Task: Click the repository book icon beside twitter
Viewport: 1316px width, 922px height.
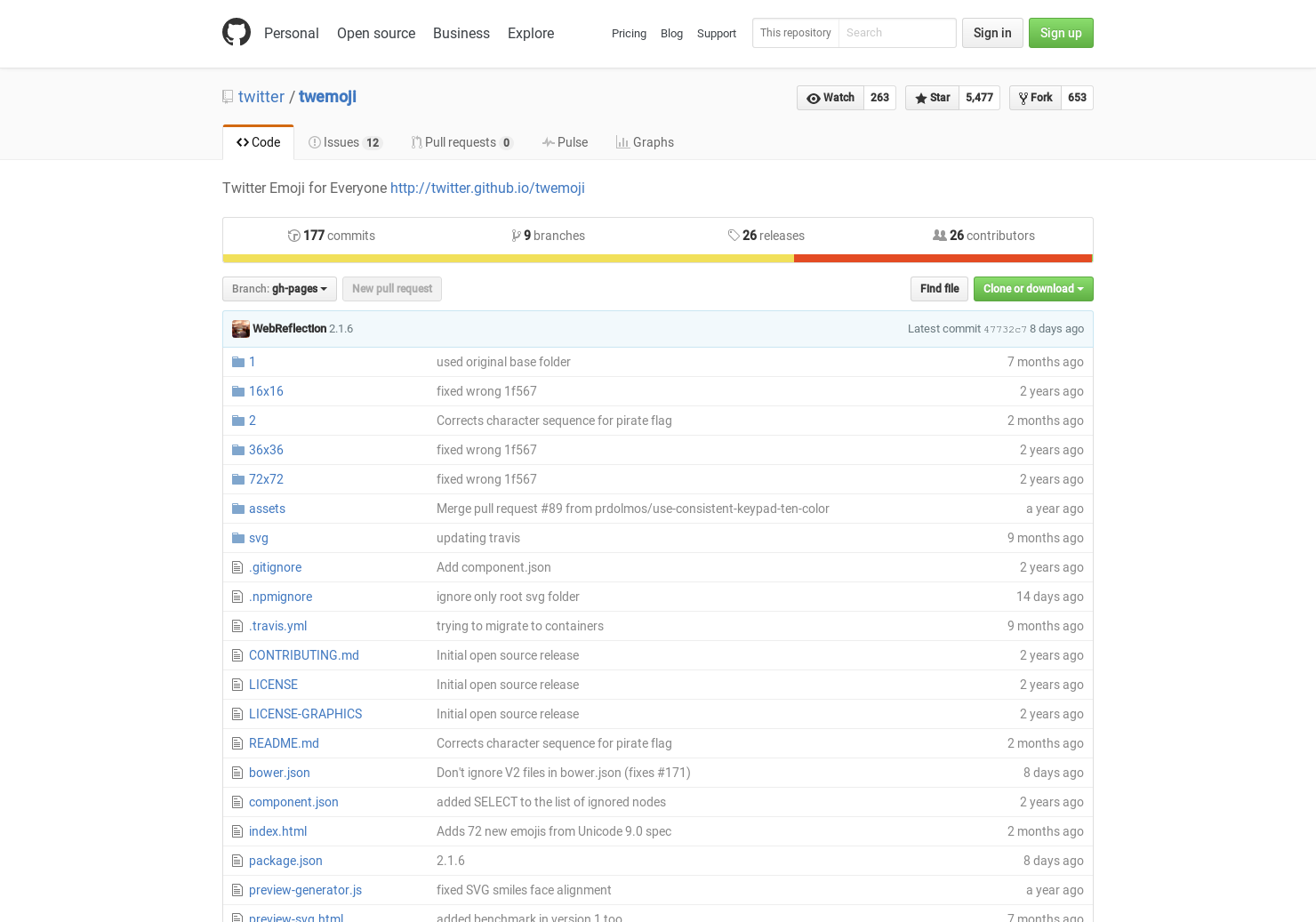Action: (x=228, y=97)
